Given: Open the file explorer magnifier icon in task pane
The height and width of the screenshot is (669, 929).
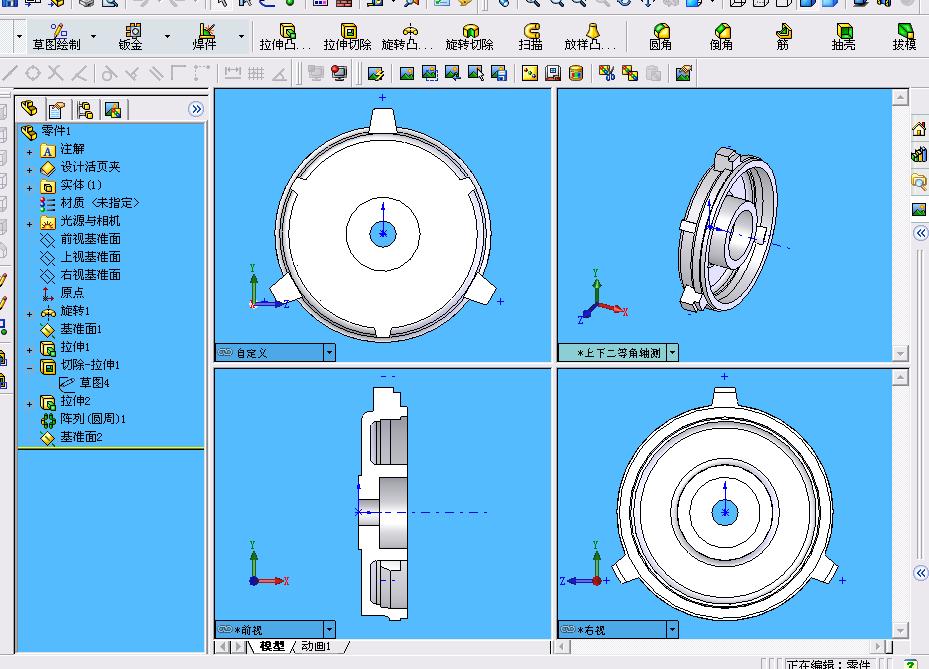Looking at the screenshot, I should coord(919,181).
